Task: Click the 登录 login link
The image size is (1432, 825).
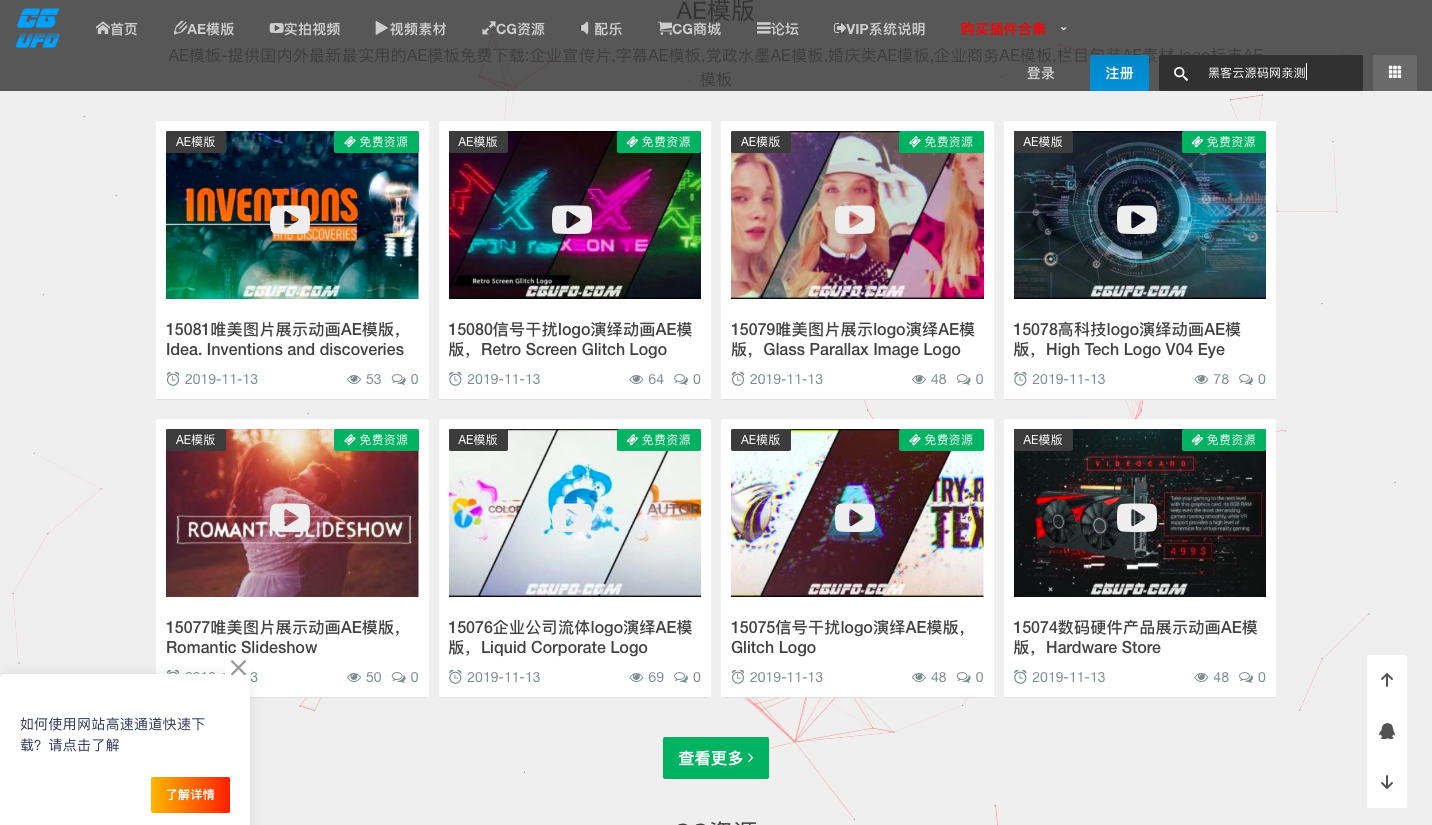Action: point(1040,73)
